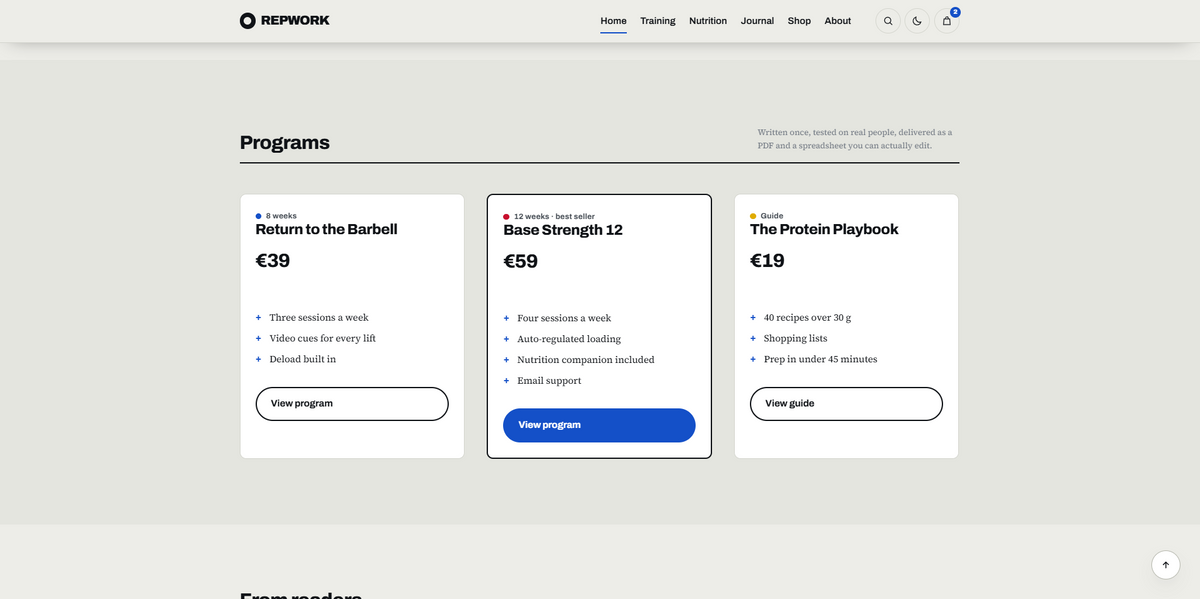Click "Auto-regulated loading" feature

point(569,340)
